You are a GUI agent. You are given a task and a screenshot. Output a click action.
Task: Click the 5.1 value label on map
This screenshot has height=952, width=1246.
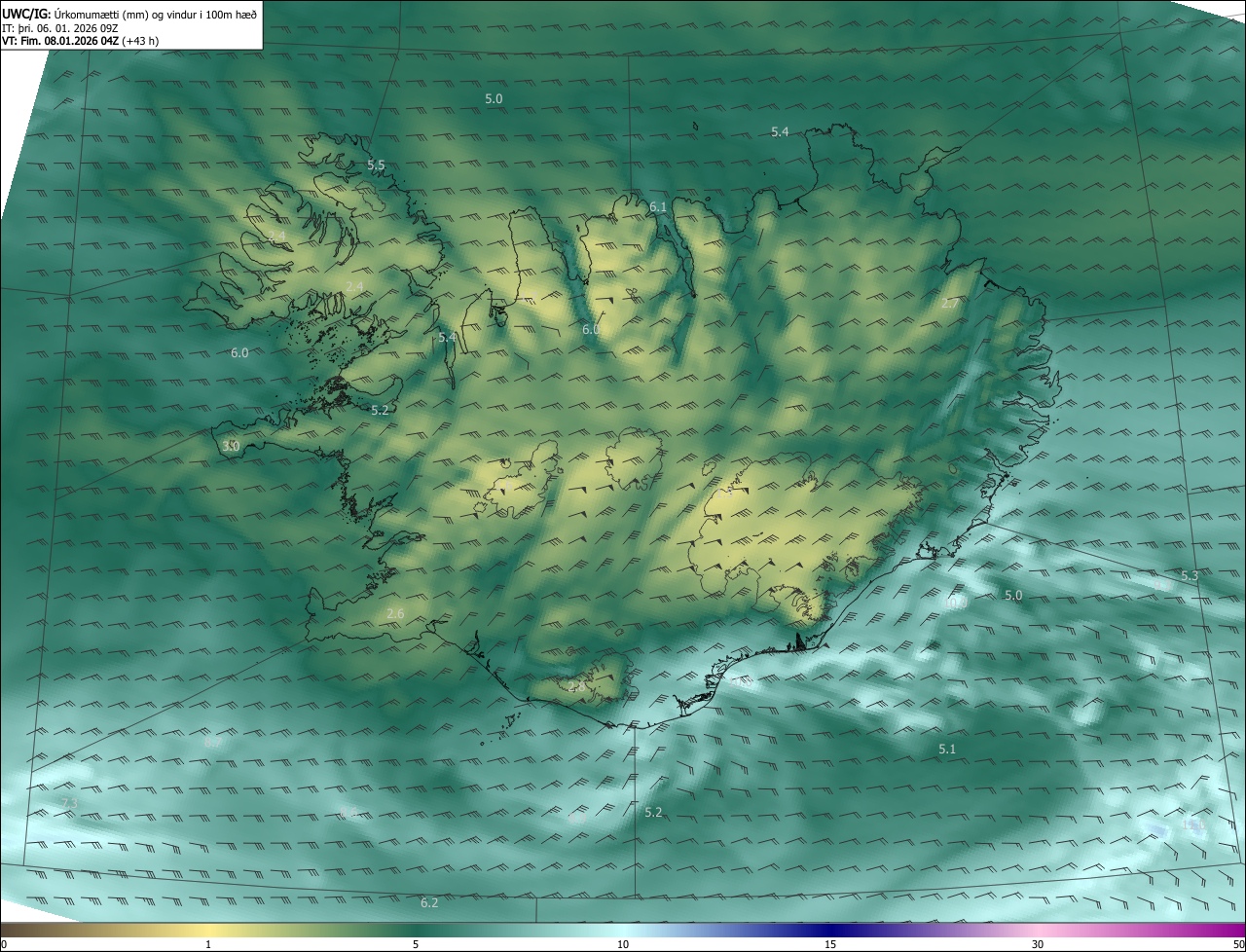(947, 749)
